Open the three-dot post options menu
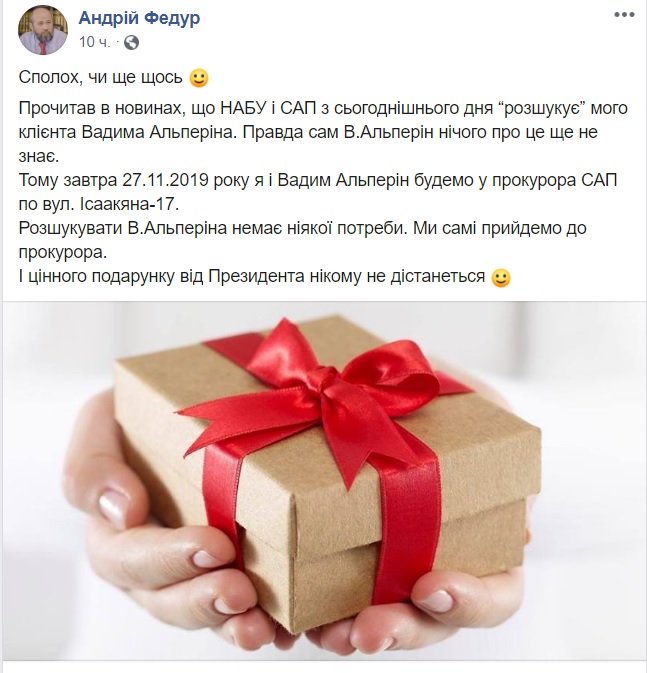 624,15
